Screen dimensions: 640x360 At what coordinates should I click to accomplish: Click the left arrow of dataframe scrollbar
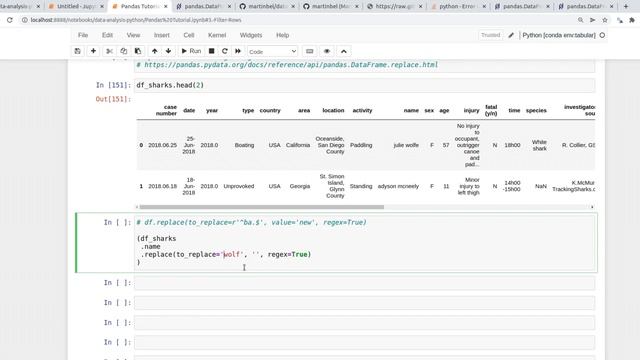(x=137, y=207)
